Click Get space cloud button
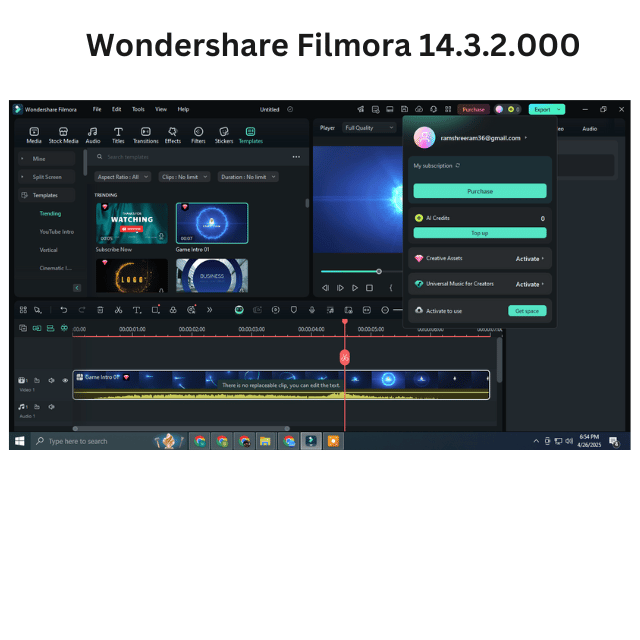This screenshot has height=640, width=640. click(527, 311)
